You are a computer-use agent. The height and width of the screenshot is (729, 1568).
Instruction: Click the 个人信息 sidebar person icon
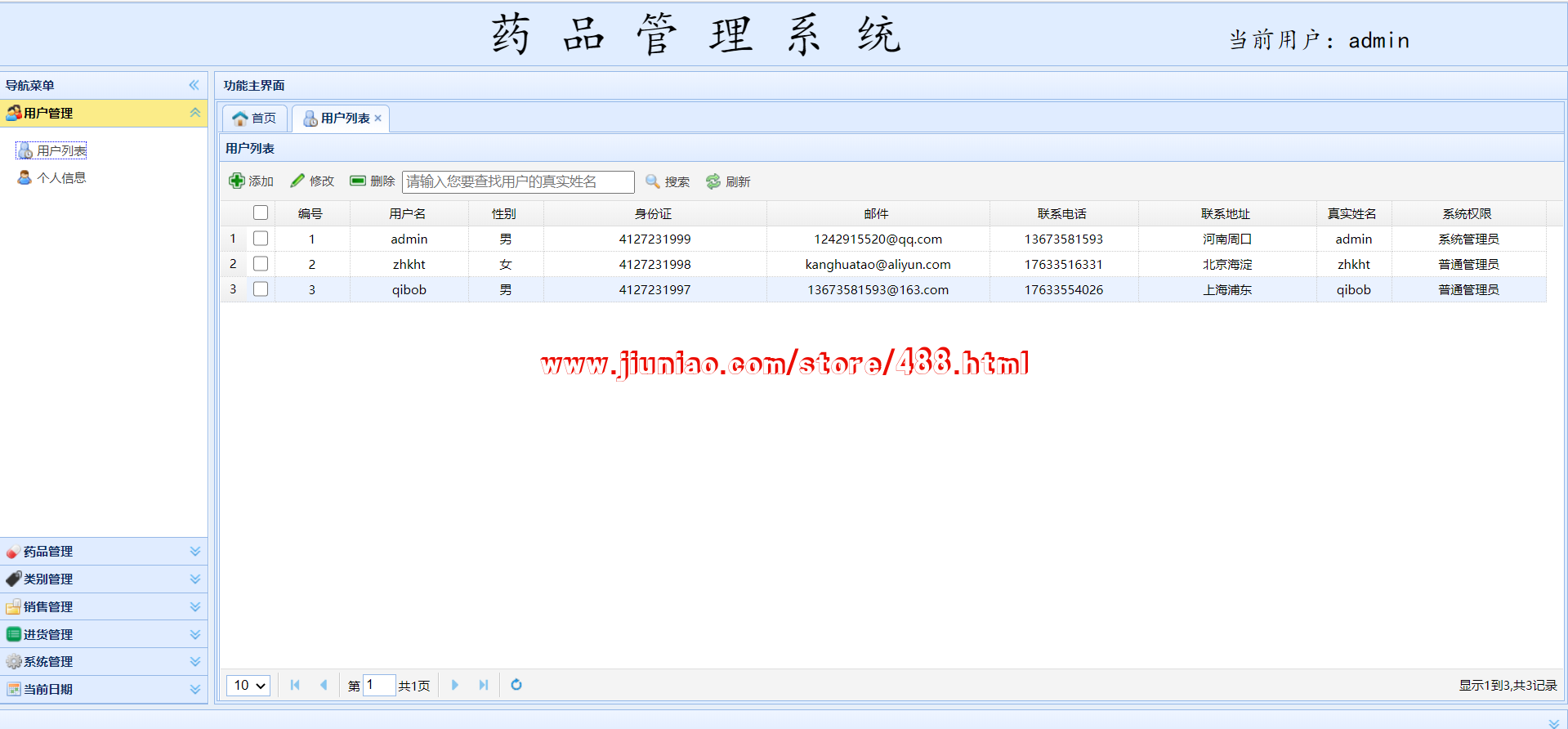pyautogui.click(x=25, y=177)
